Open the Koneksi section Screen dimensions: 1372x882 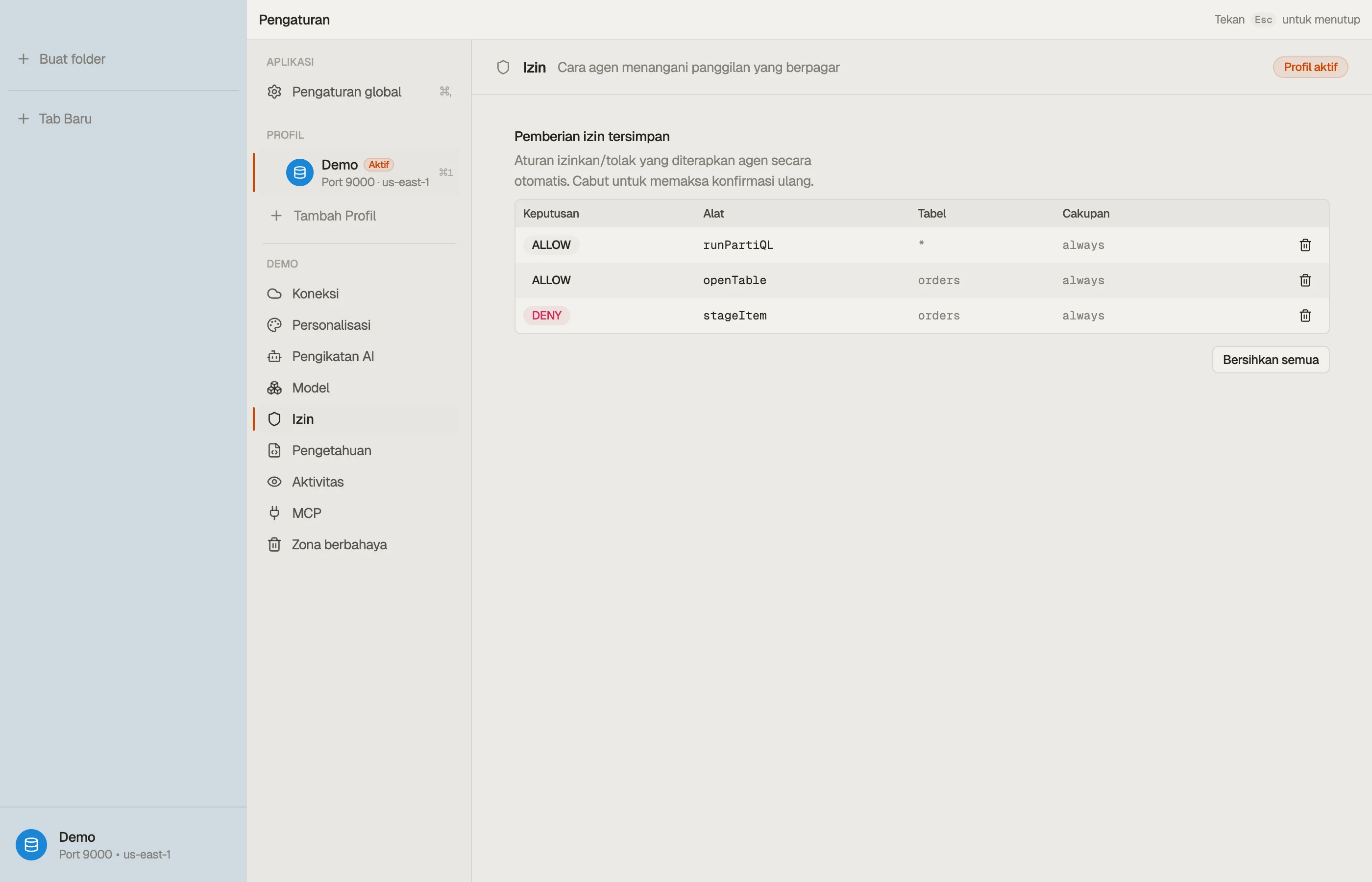click(359, 294)
